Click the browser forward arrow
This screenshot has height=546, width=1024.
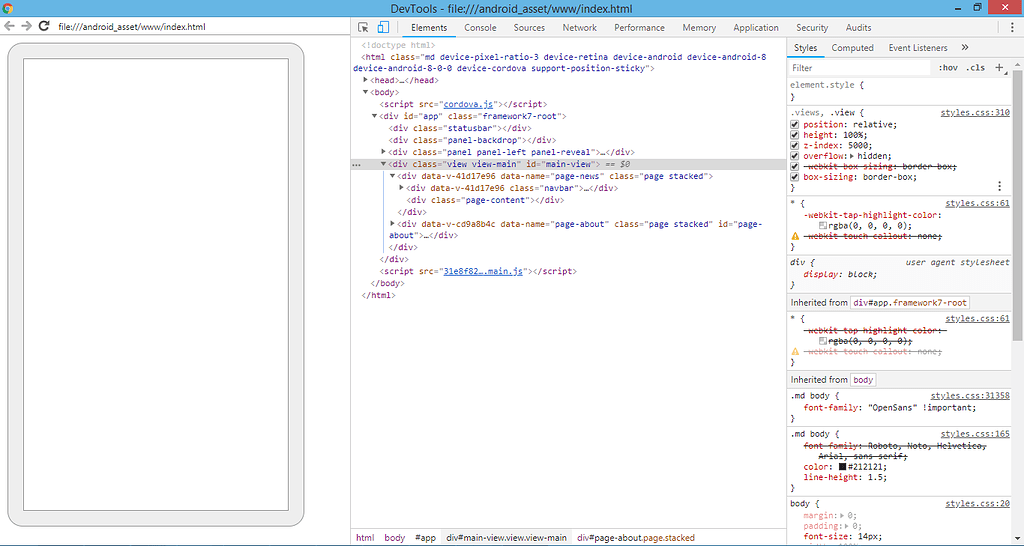click(27, 26)
